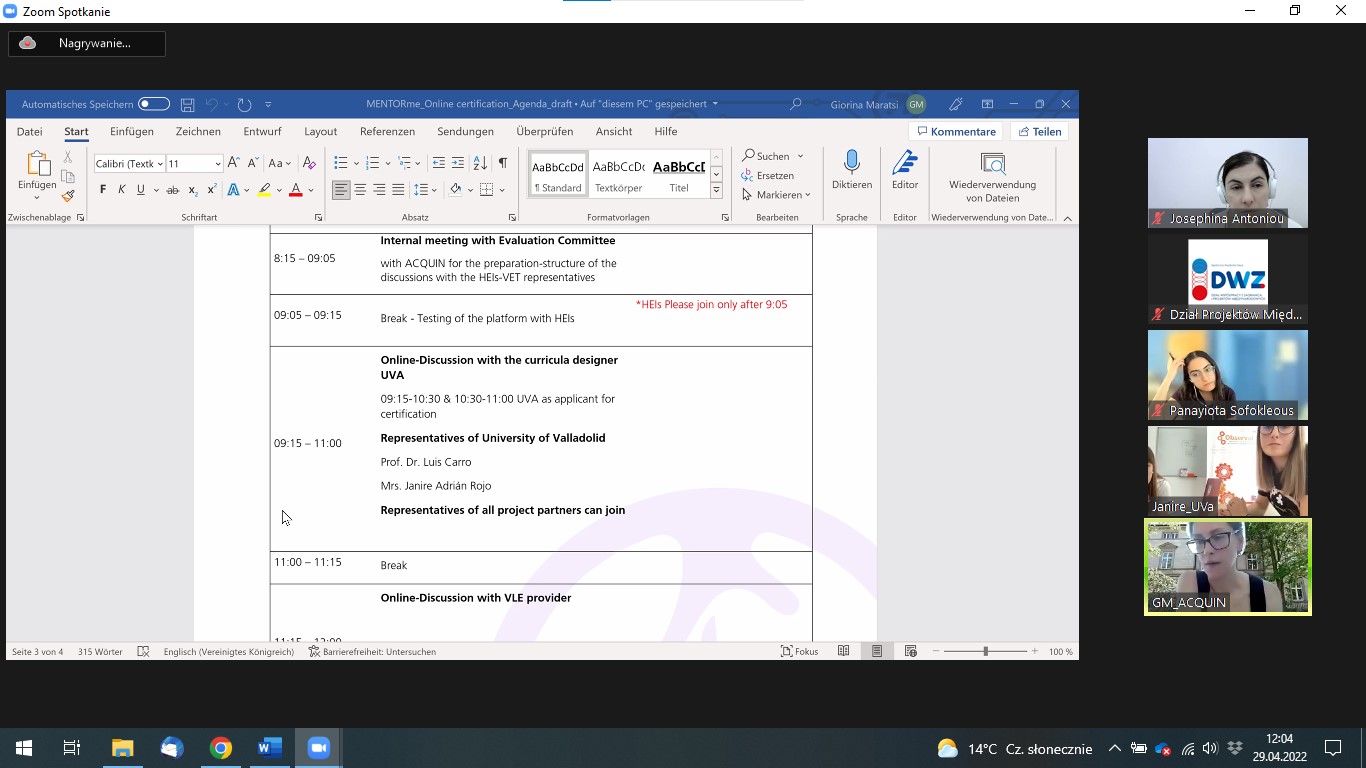Justify the text
This screenshot has width=1366, height=768.
click(x=398, y=190)
